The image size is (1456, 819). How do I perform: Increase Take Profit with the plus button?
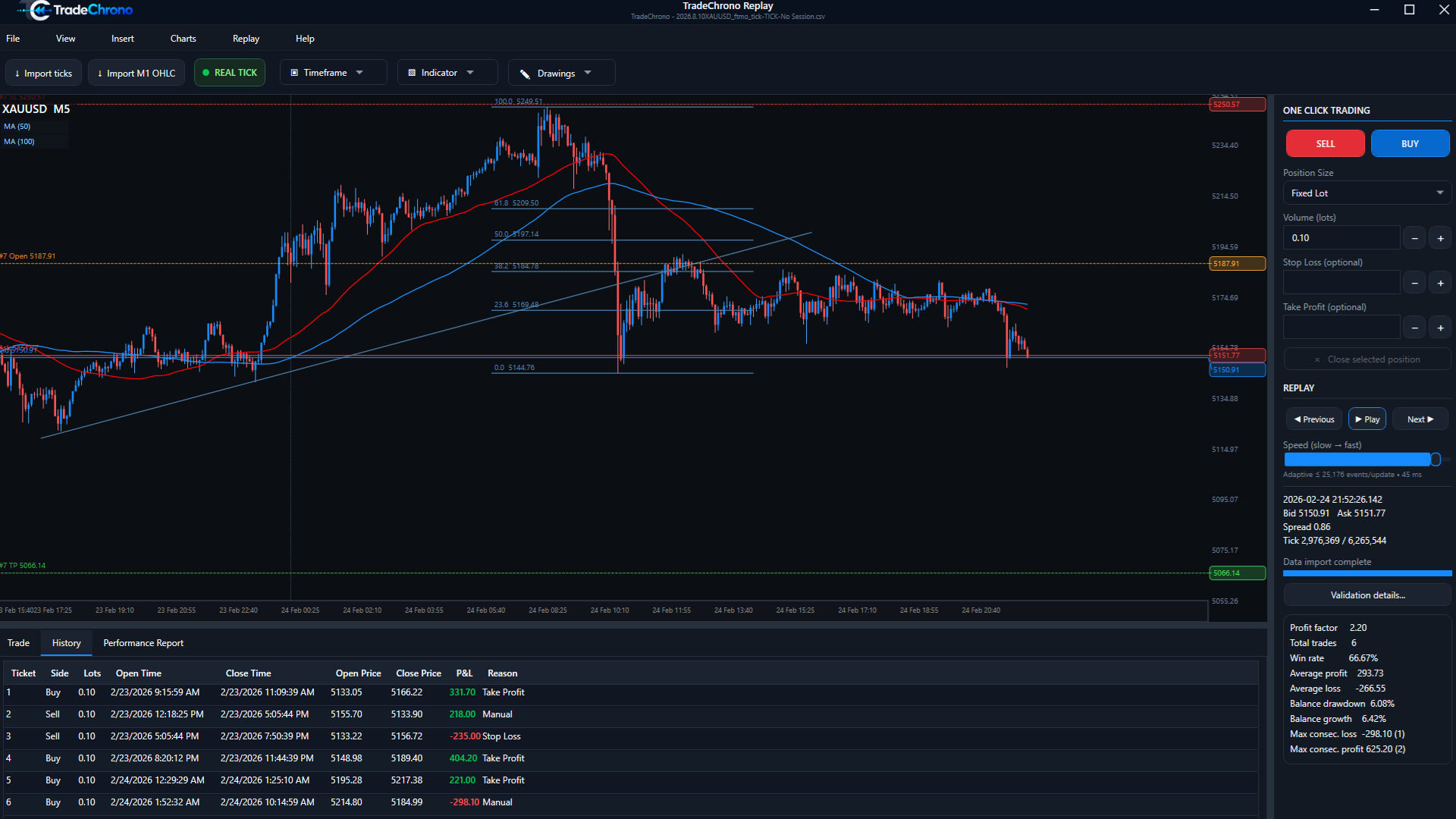1440,328
